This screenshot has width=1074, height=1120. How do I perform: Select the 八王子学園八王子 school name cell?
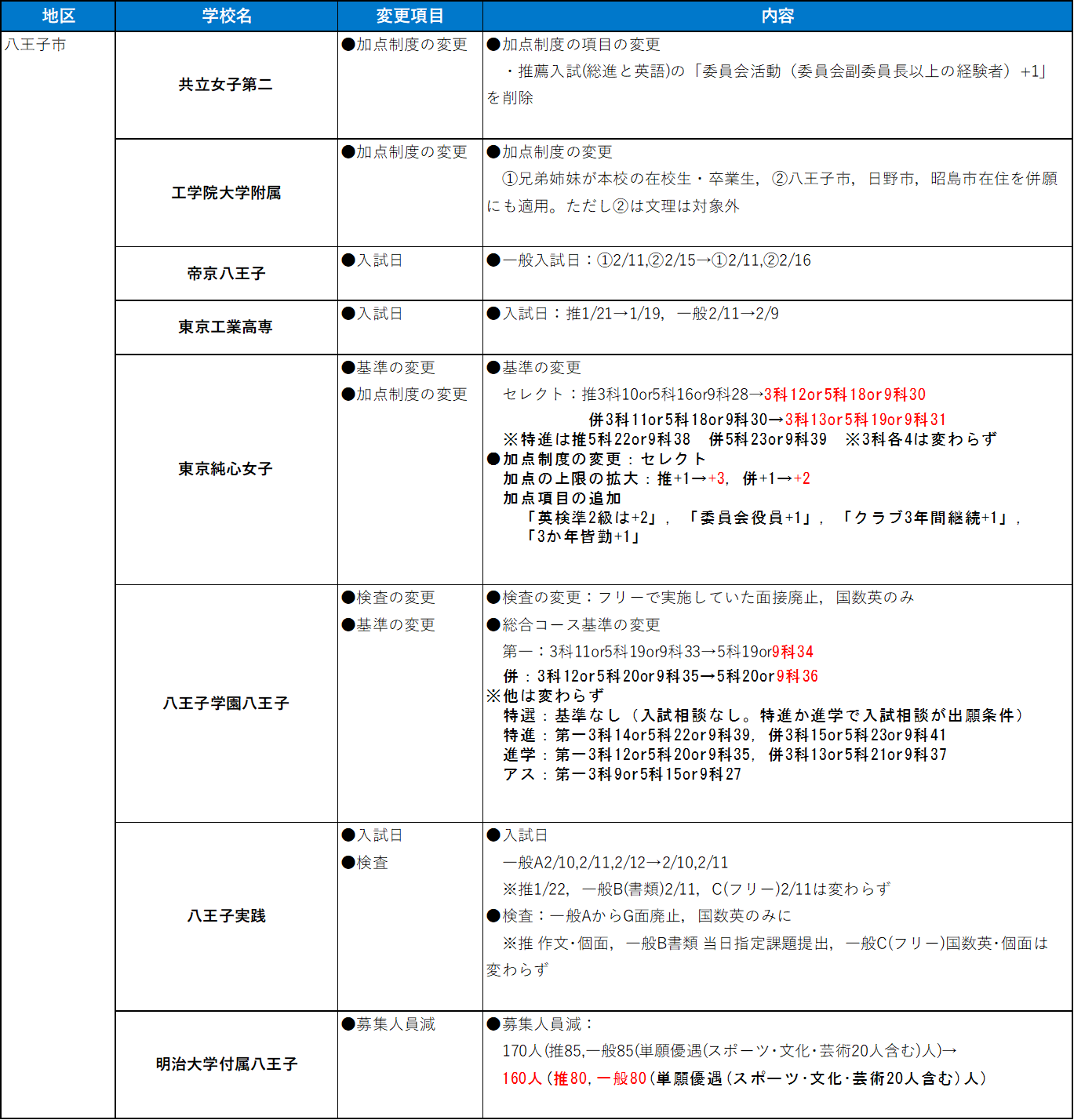click(x=227, y=704)
